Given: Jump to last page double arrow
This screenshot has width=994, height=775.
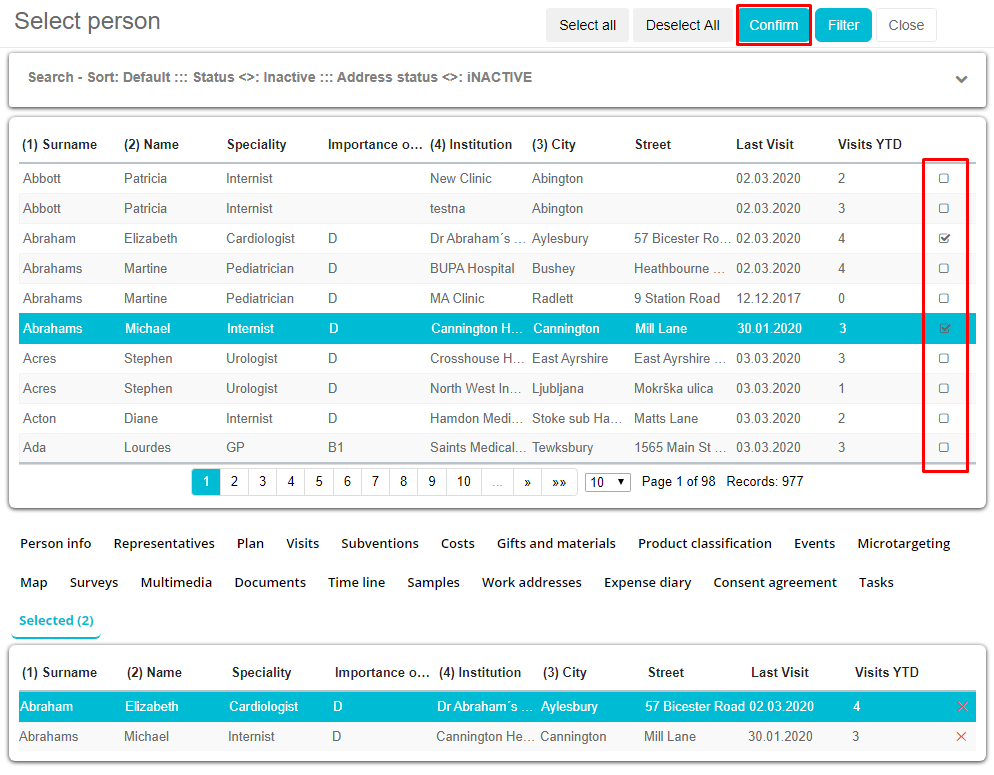Looking at the screenshot, I should pyautogui.click(x=558, y=482).
